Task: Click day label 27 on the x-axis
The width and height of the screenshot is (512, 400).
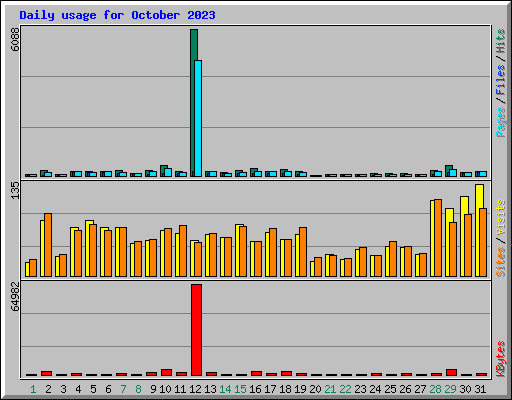Action: pyautogui.click(x=420, y=389)
